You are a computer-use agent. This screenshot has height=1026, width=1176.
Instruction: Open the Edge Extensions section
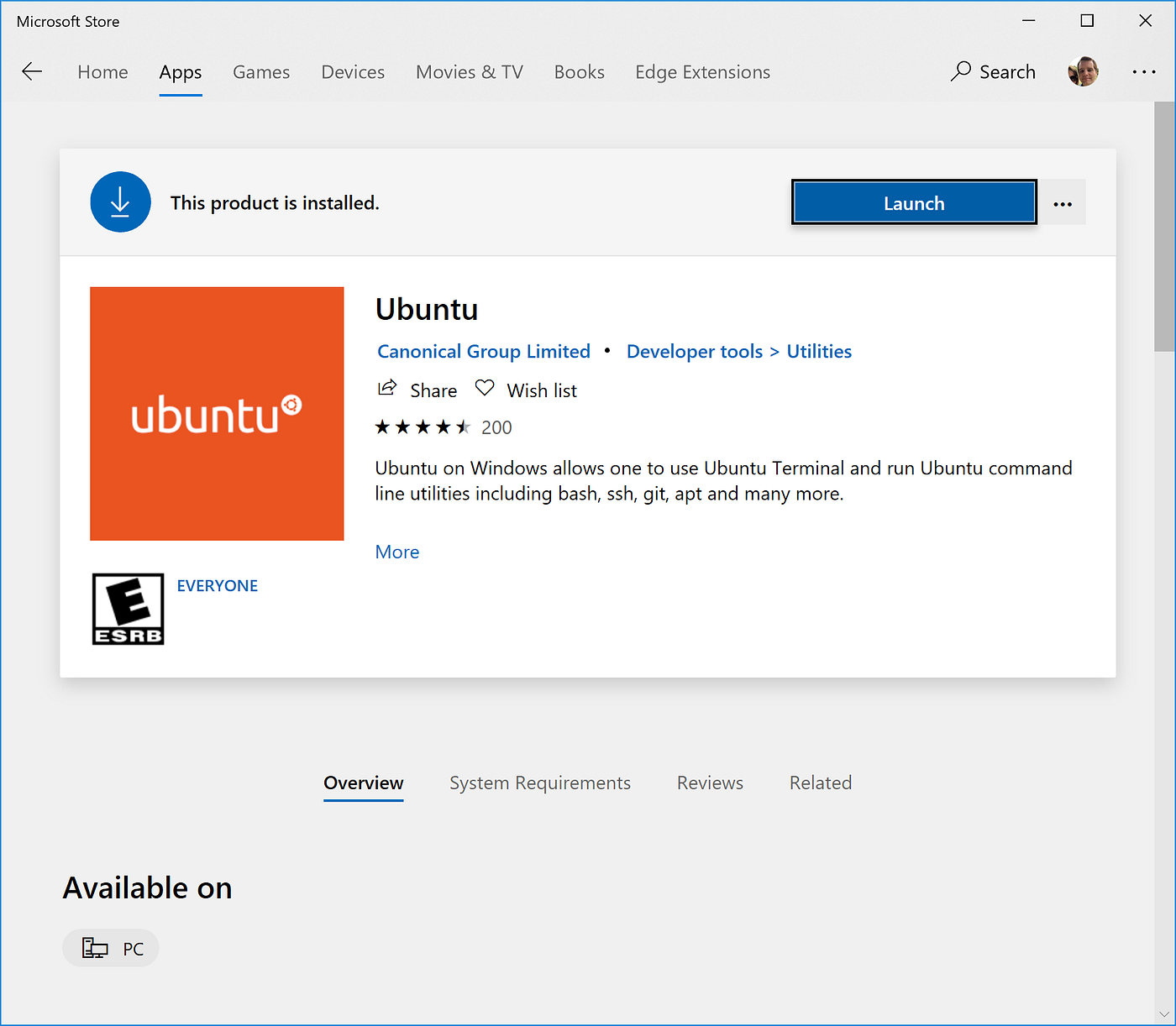[702, 72]
